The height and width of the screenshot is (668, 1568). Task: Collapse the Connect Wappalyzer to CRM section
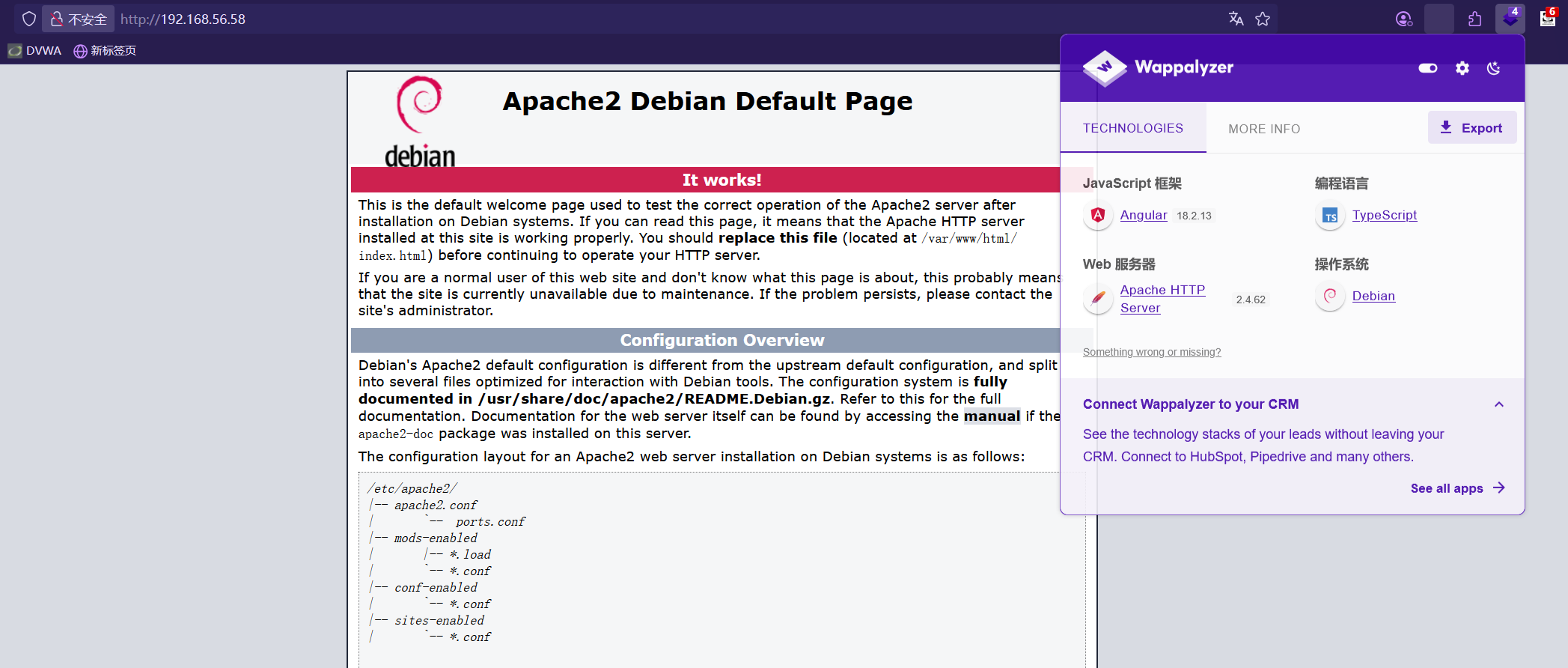point(1498,404)
